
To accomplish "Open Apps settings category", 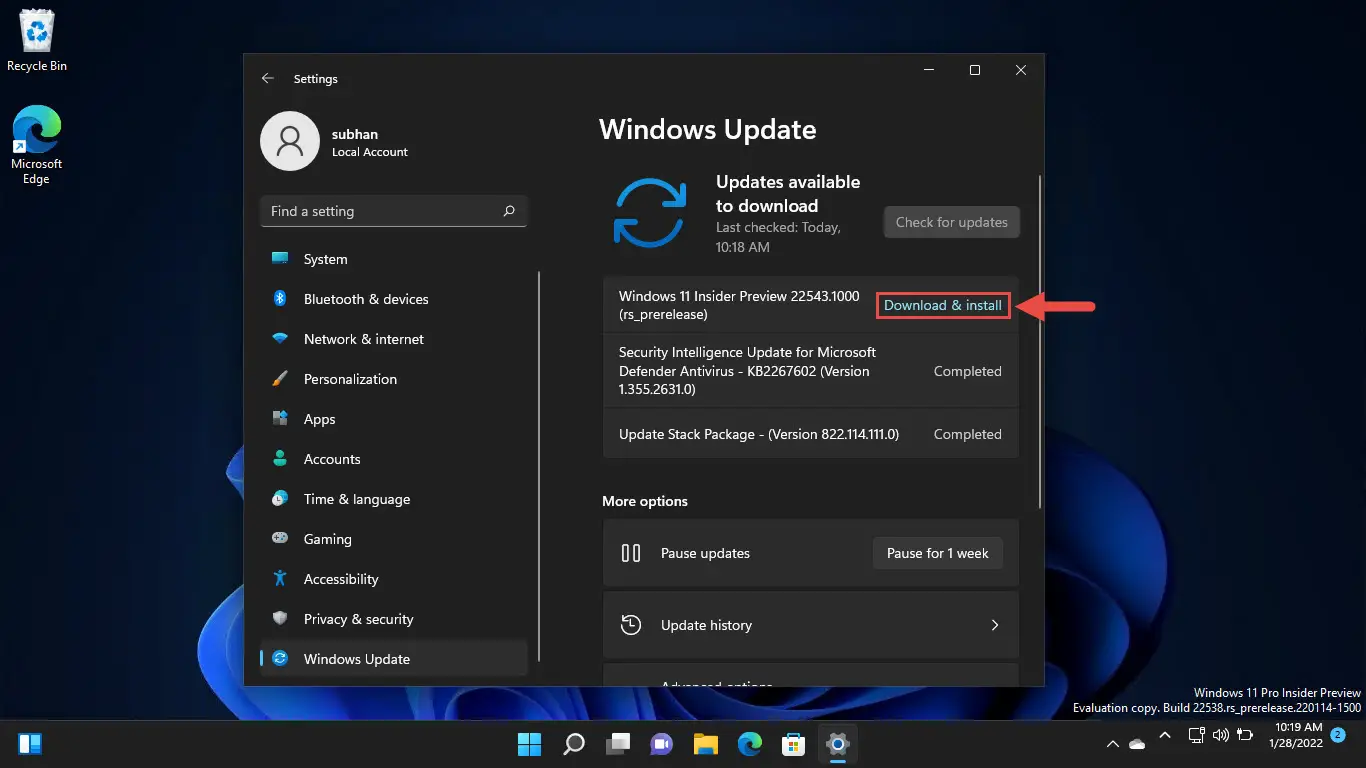I will (393, 419).
